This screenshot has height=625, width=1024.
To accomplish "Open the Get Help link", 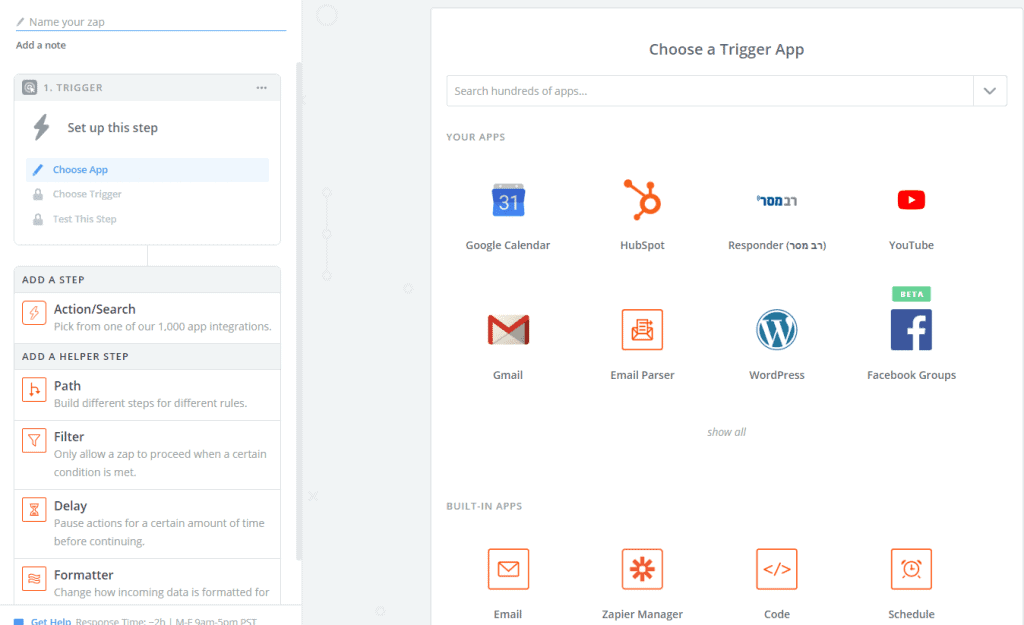I will [51, 621].
